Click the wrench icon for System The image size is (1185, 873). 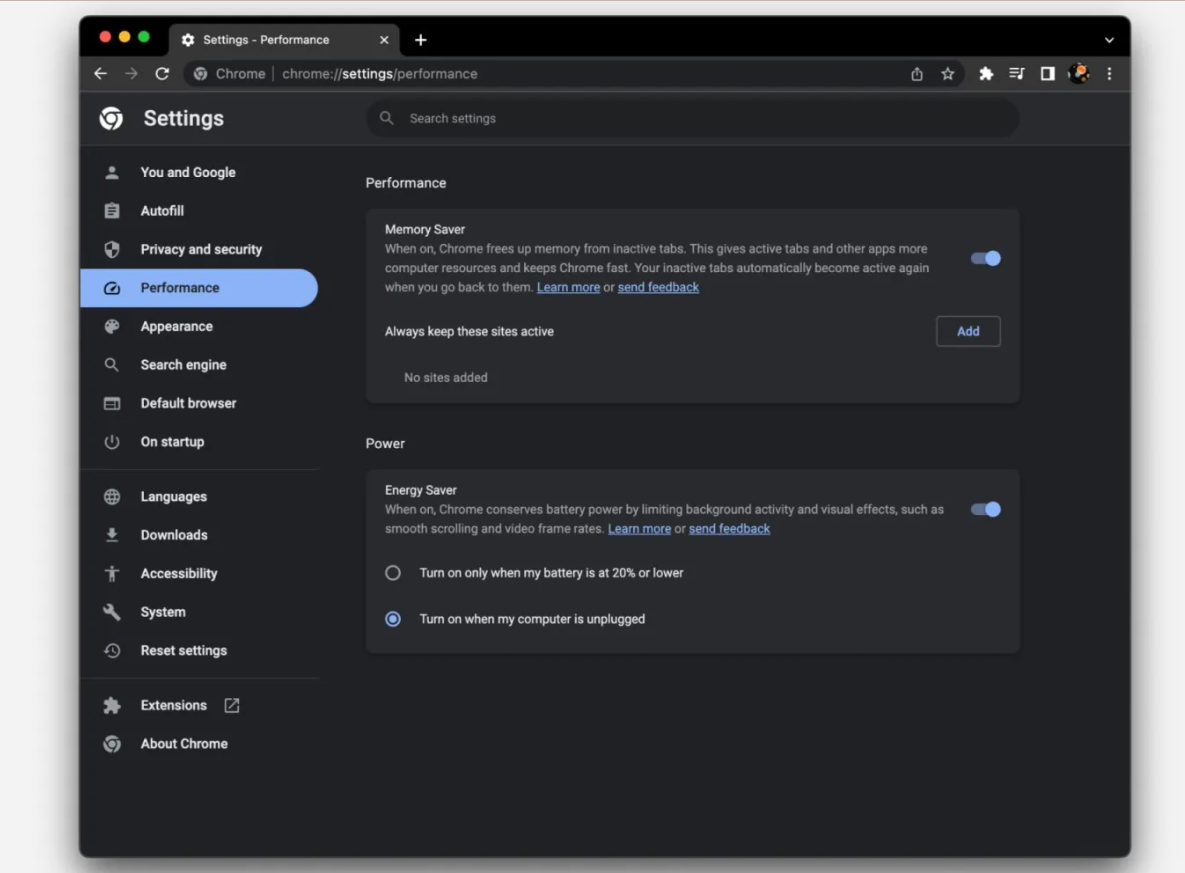click(x=112, y=612)
